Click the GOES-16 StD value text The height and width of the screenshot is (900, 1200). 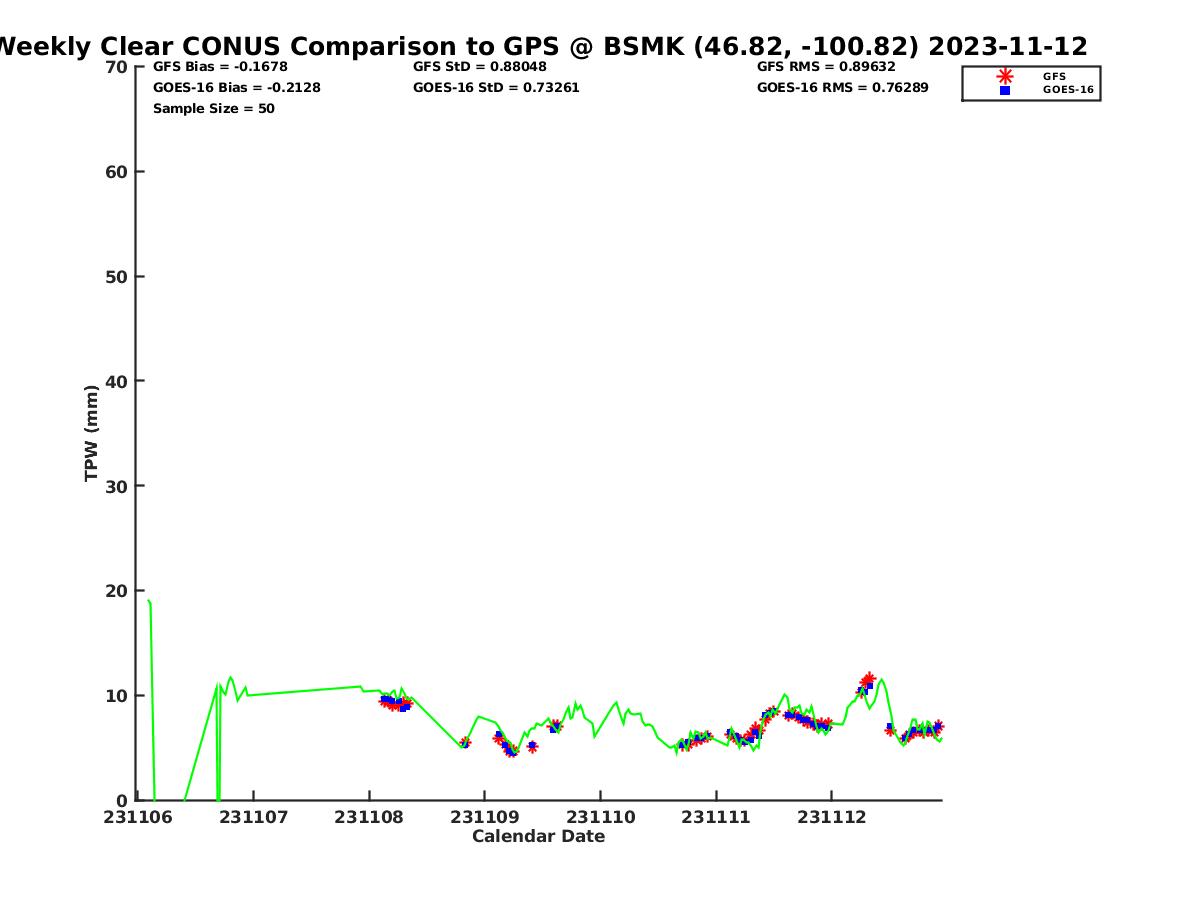click(496, 88)
